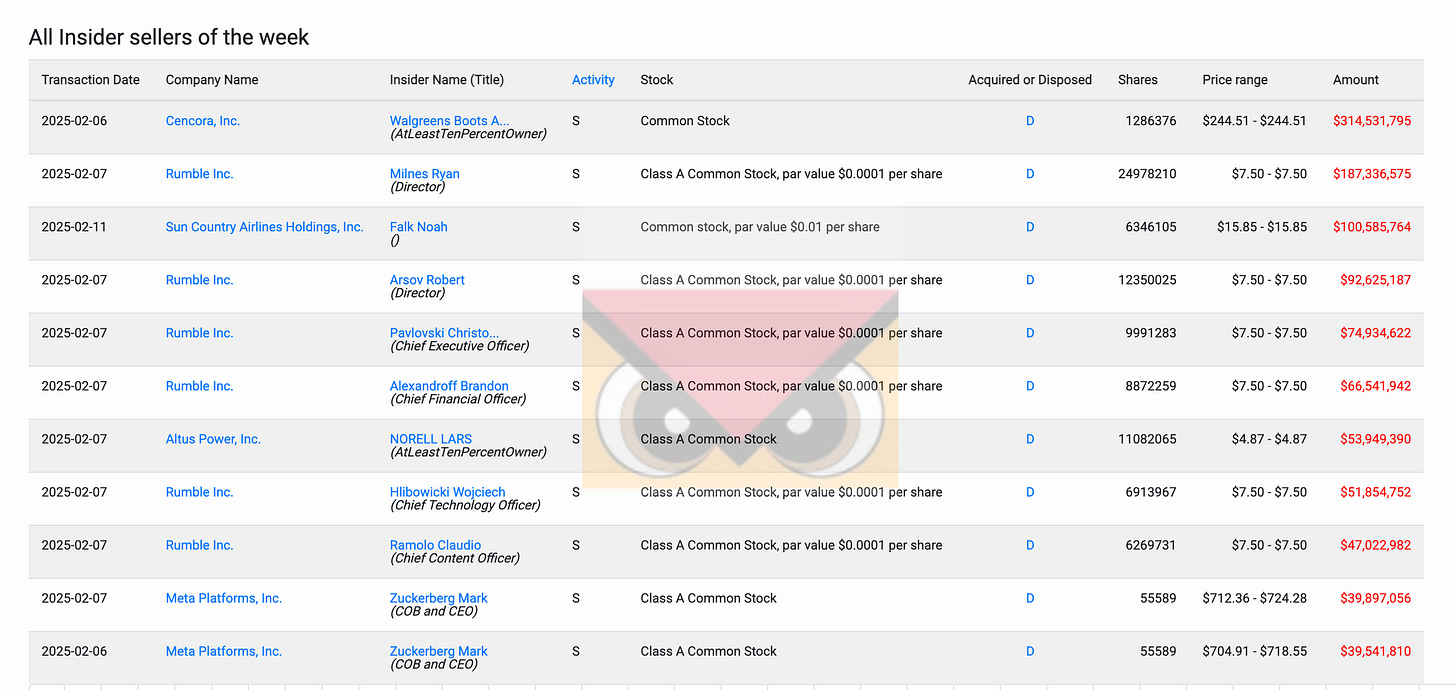Open the Altus Power, Inc. company link
The height and width of the screenshot is (690, 1456).
pyautogui.click(x=213, y=439)
